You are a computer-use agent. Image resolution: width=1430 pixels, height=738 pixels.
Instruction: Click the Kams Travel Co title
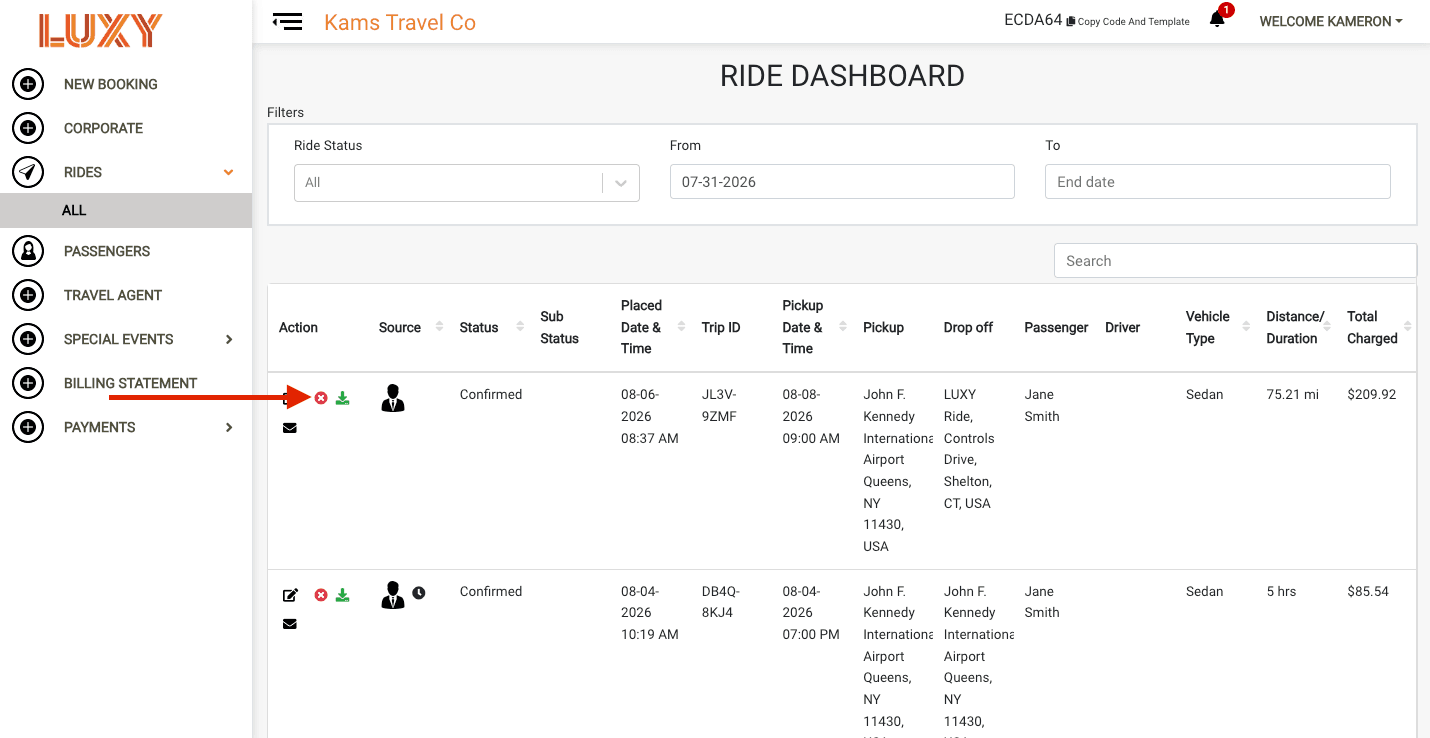[x=400, y=22]
